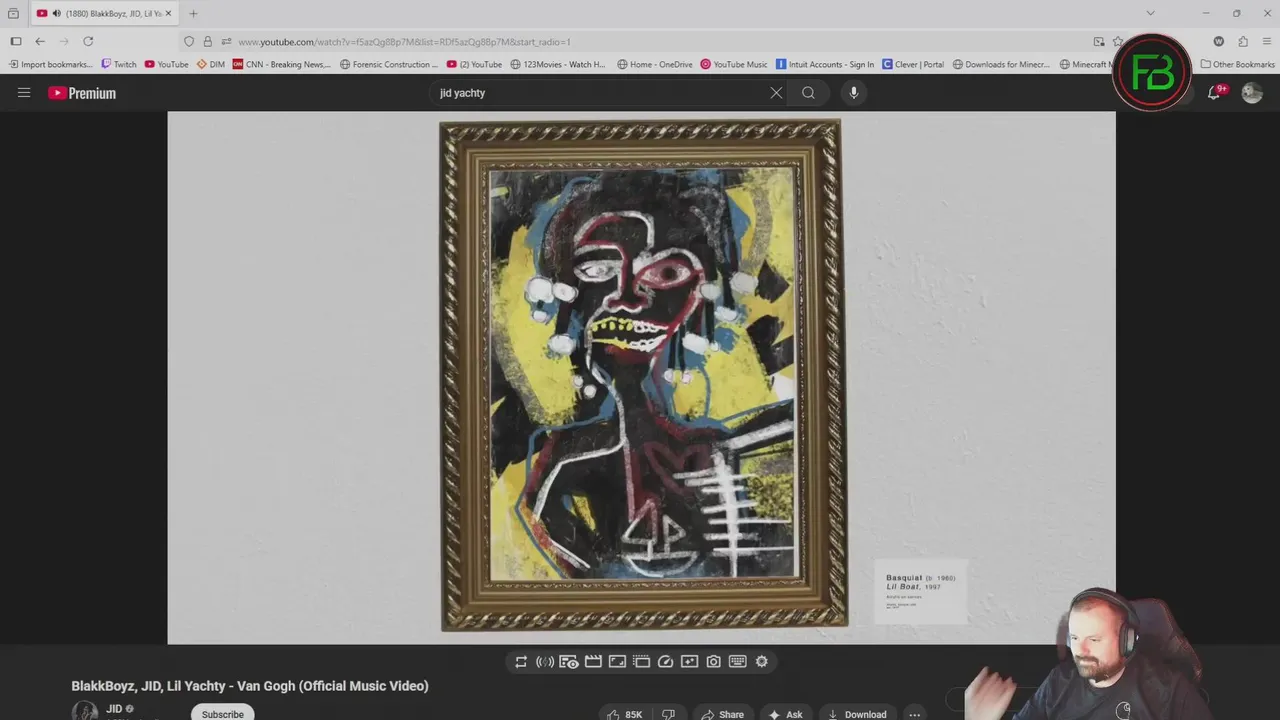This screenshot has width=1280, height=720.
Task: Open the site lock security icon
Action: (x=207, y=42)
